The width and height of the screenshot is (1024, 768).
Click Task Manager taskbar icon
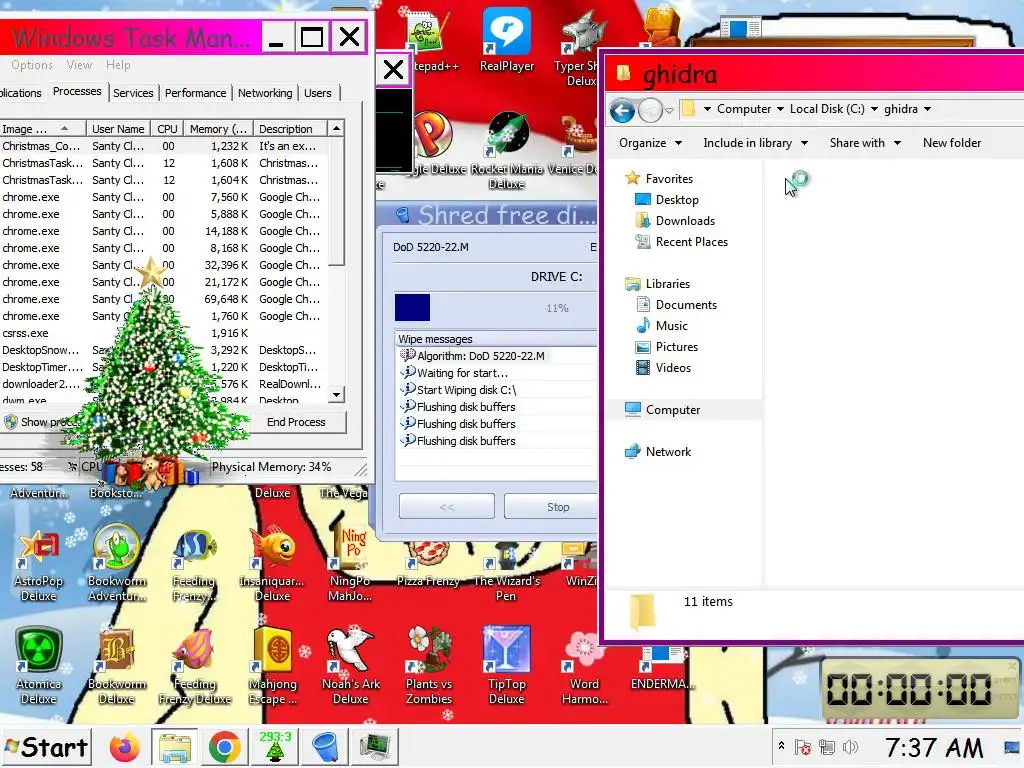pos(375,748)
